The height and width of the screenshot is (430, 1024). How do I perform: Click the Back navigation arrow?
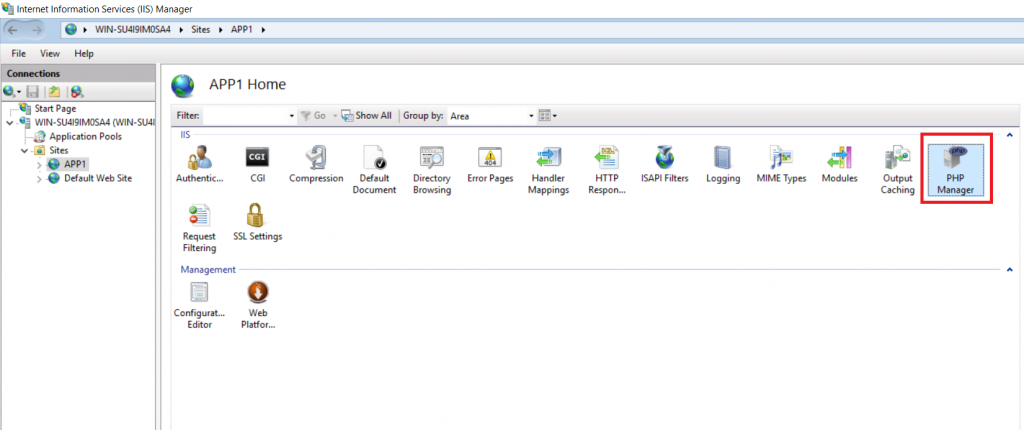tap(13, 30)
